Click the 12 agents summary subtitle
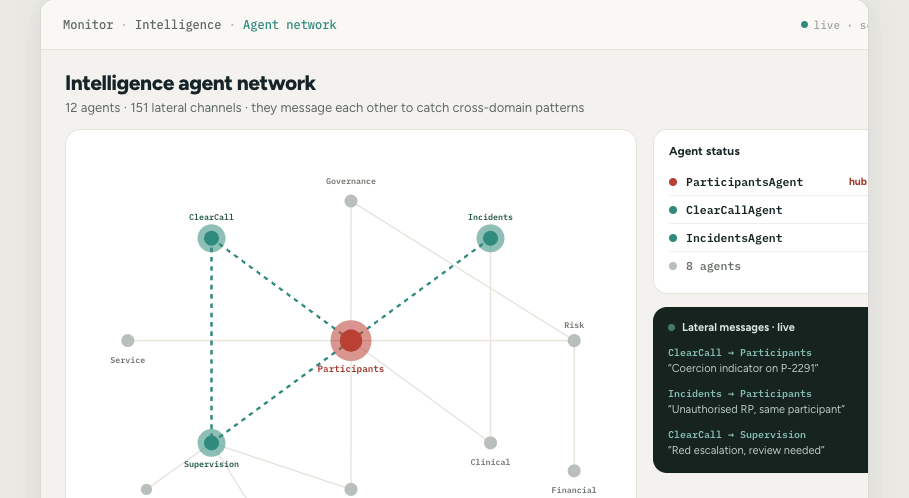 325,108
